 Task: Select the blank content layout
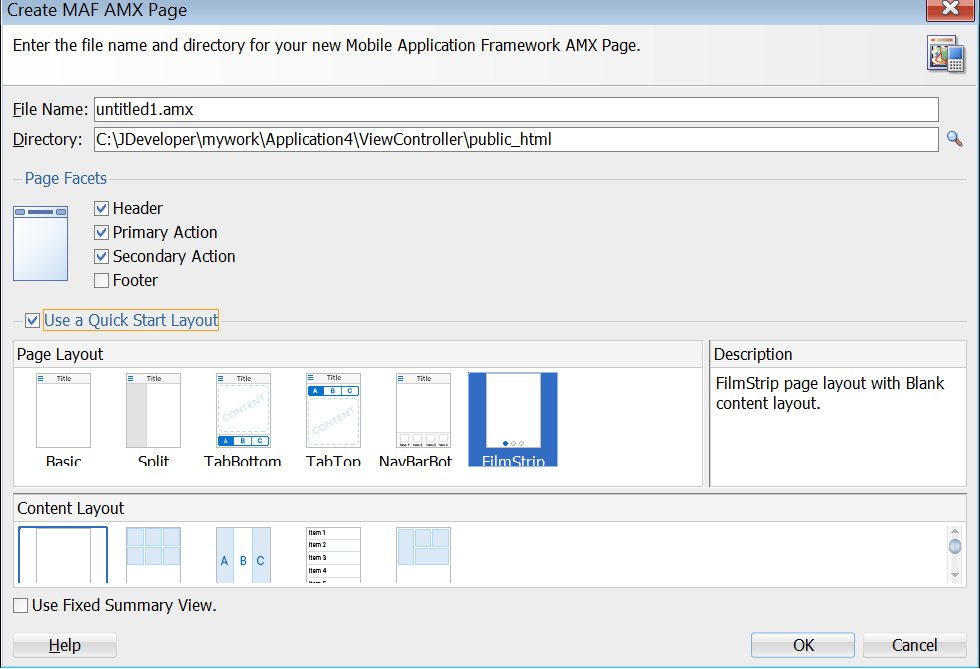63,555
